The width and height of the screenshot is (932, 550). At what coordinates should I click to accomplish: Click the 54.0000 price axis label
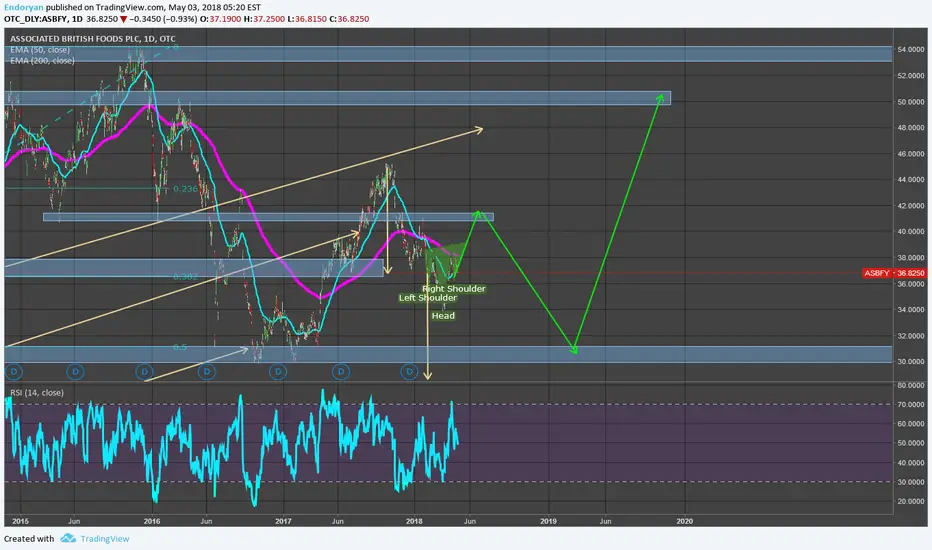pyautogui.click(x=910, y=49)
